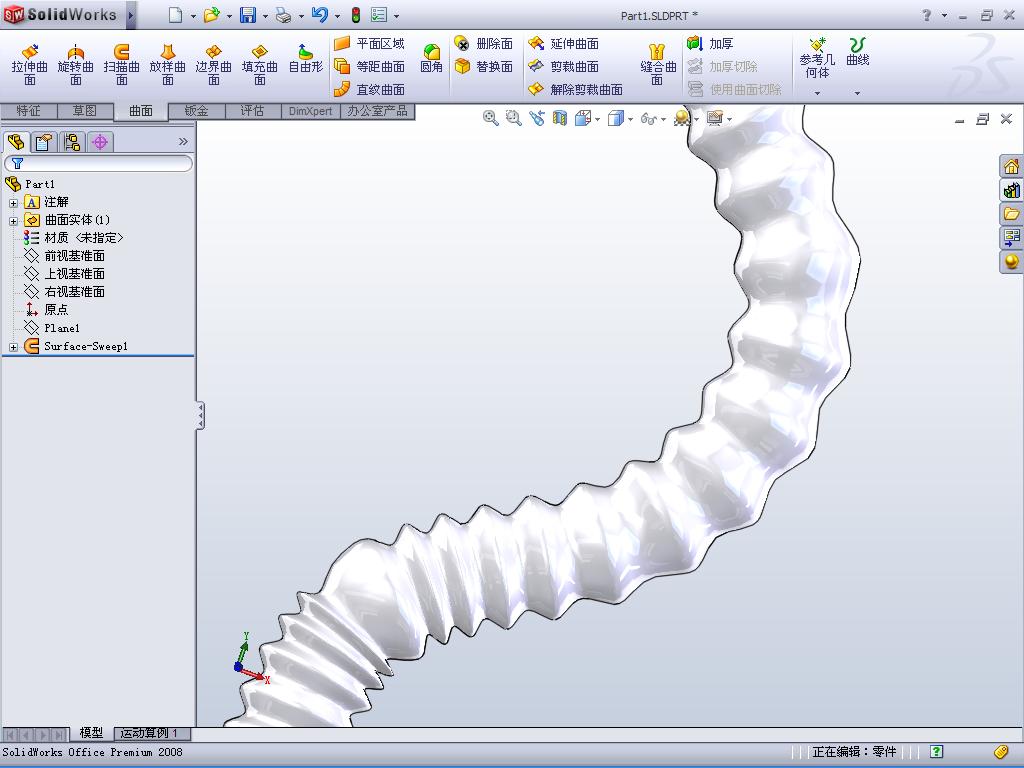1024x768 pixels.
Task: Select the 模型 model tab
Action: click(91, 733)
